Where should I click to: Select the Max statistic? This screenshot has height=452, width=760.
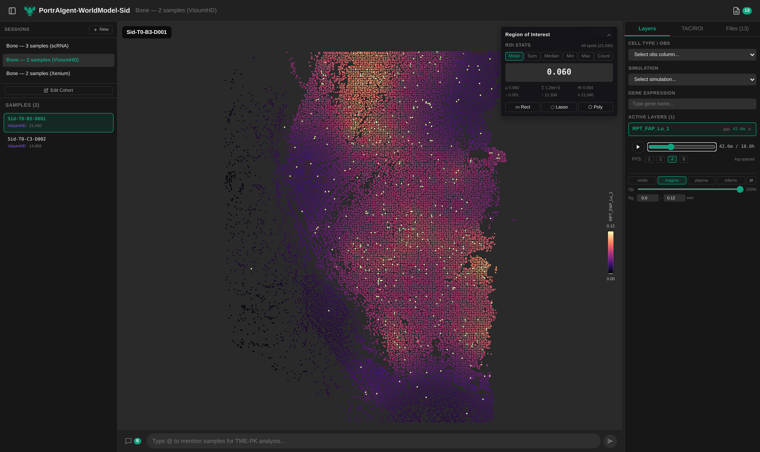(x=586, y=56)
